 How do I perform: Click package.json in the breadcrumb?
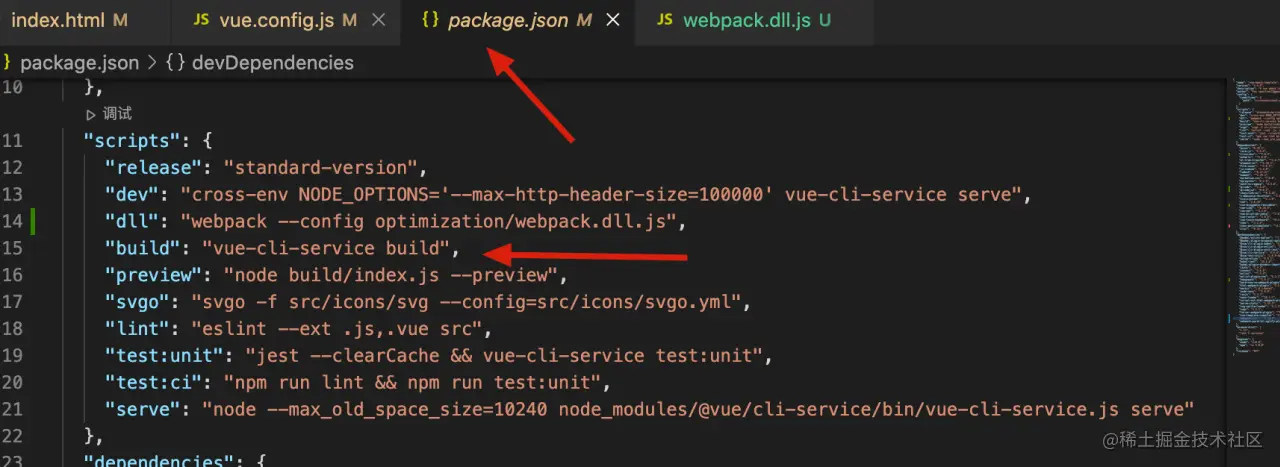click(x=79, y=62)
